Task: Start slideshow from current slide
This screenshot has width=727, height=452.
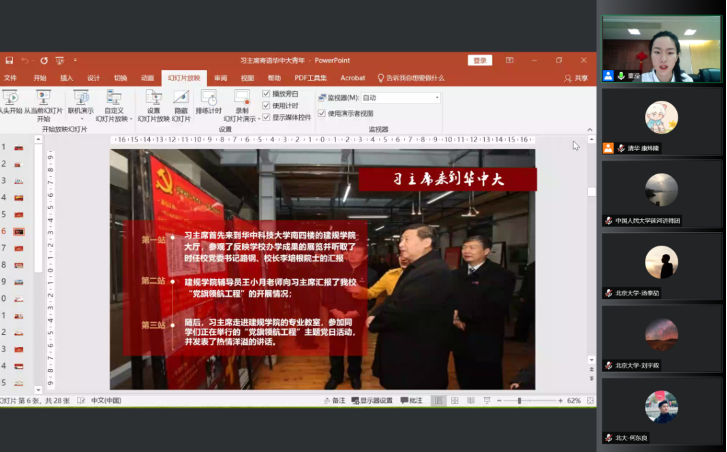Action: point(42,98)
